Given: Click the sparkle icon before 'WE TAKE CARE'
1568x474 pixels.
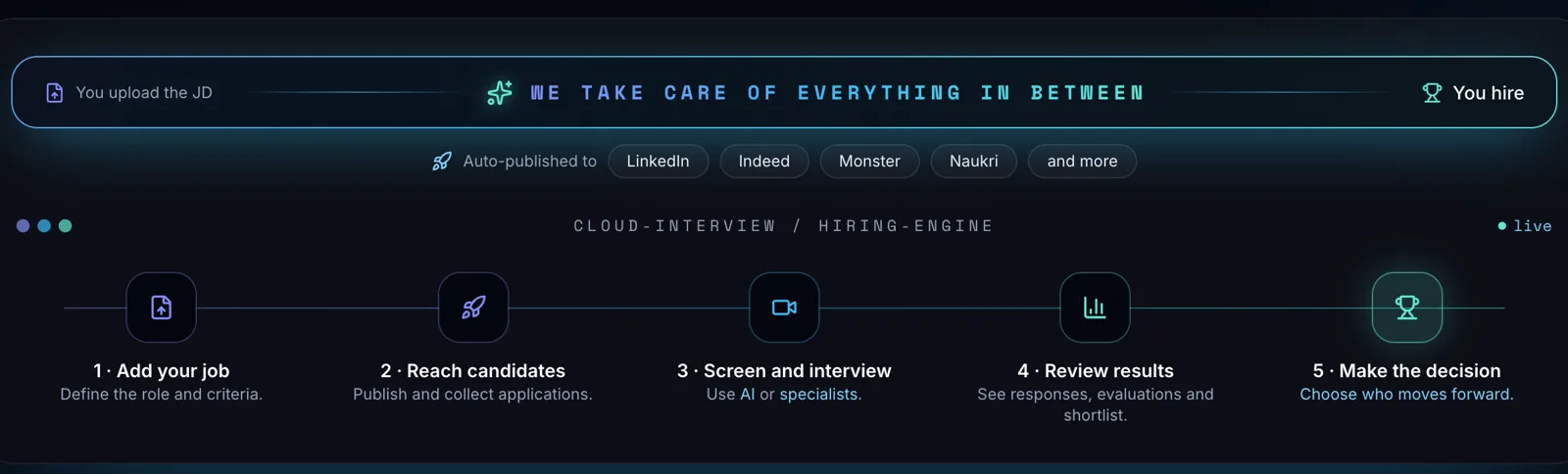Looking at the screenshot, I should [500, 93].
